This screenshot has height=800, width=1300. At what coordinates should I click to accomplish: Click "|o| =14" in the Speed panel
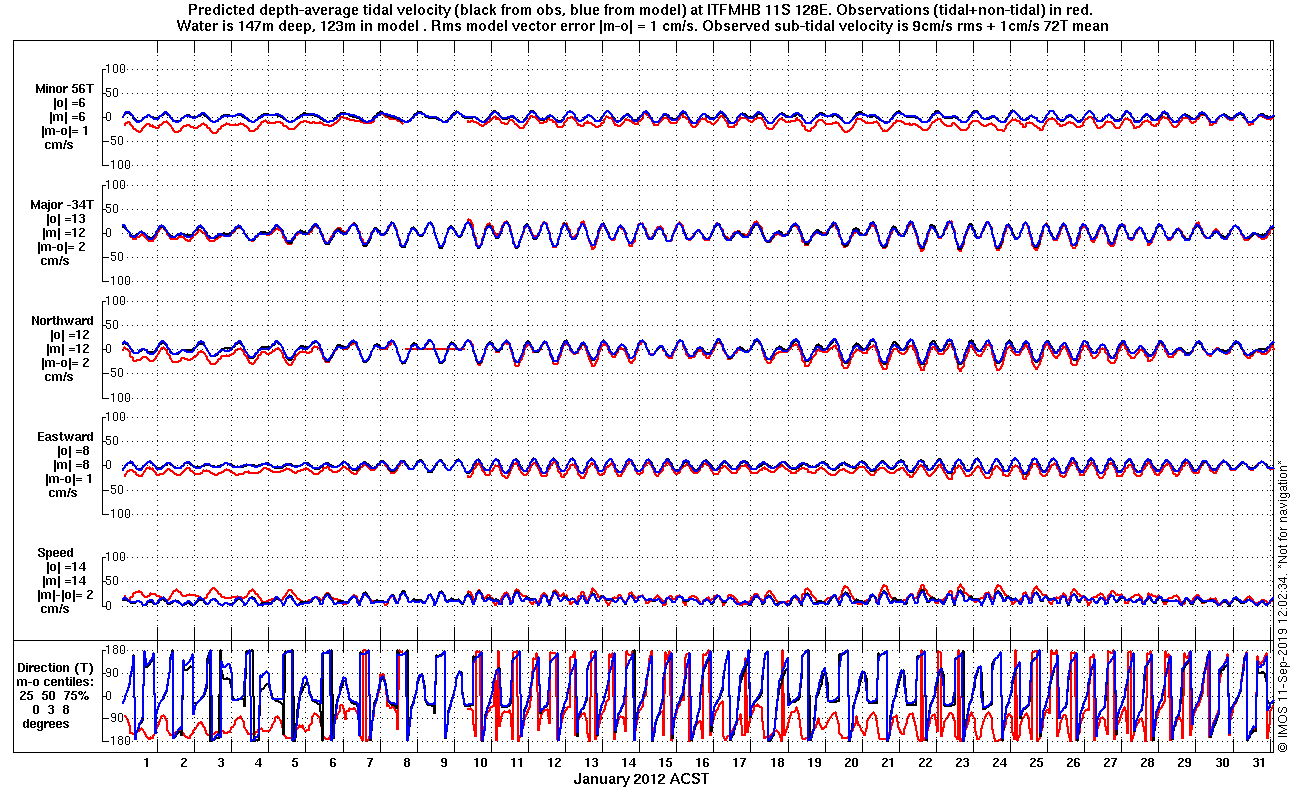coord(67,566)
